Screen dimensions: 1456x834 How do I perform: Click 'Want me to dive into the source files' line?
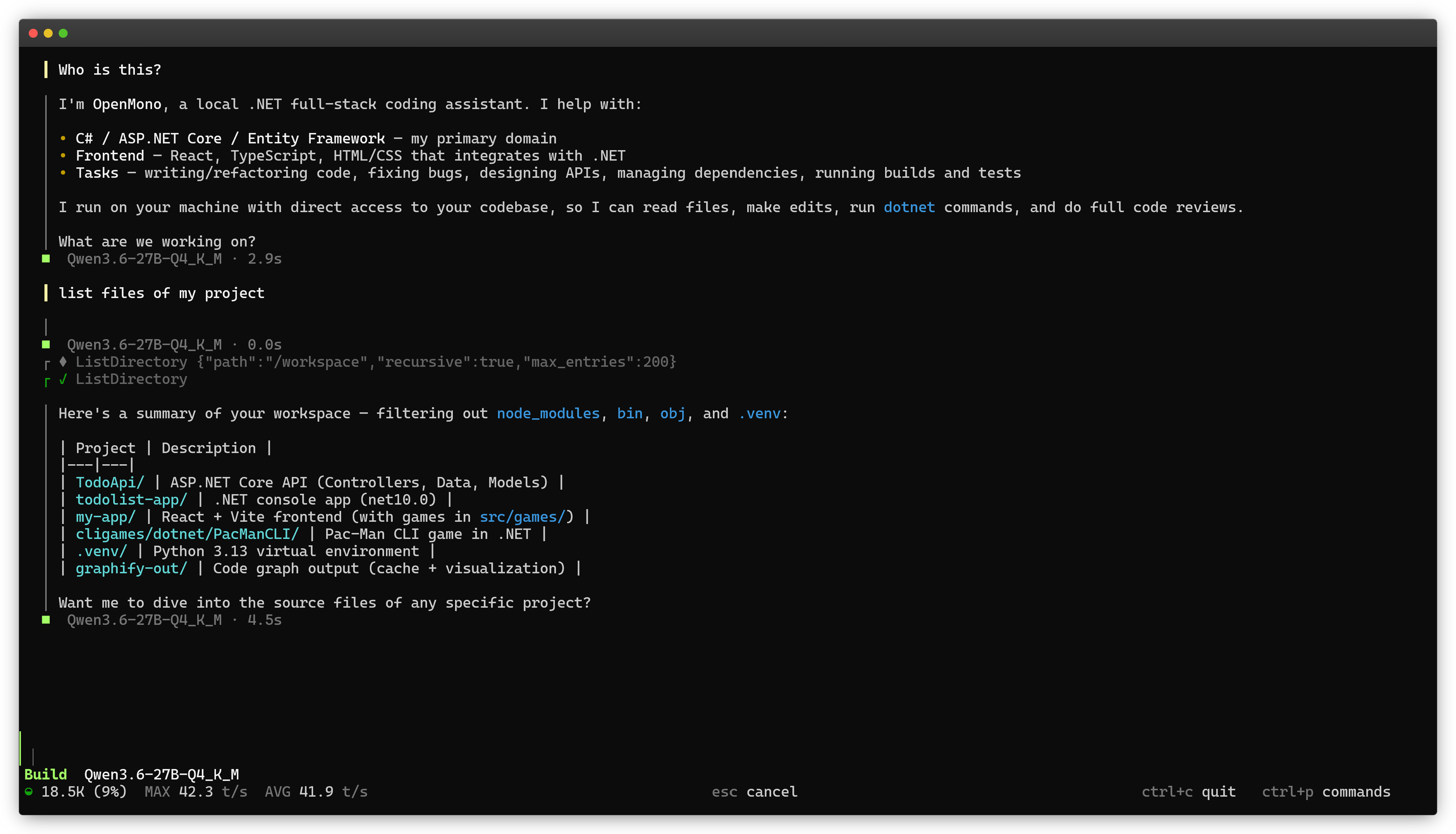[x=324, y=602]
